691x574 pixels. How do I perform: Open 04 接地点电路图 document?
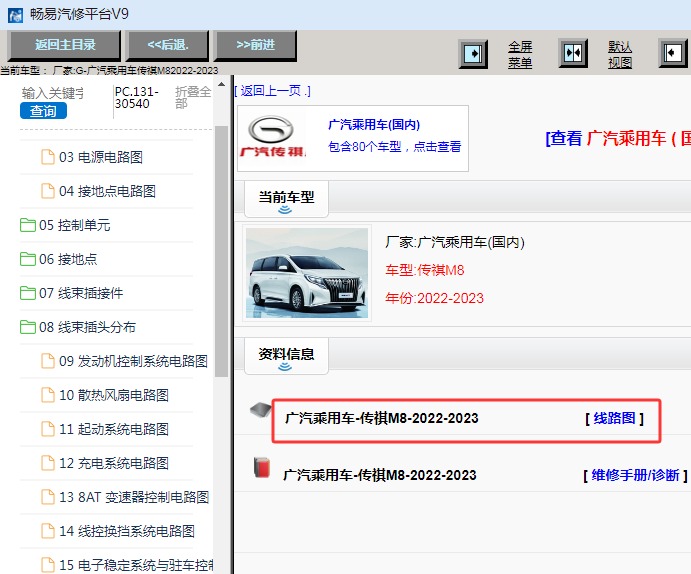point(107,191)
